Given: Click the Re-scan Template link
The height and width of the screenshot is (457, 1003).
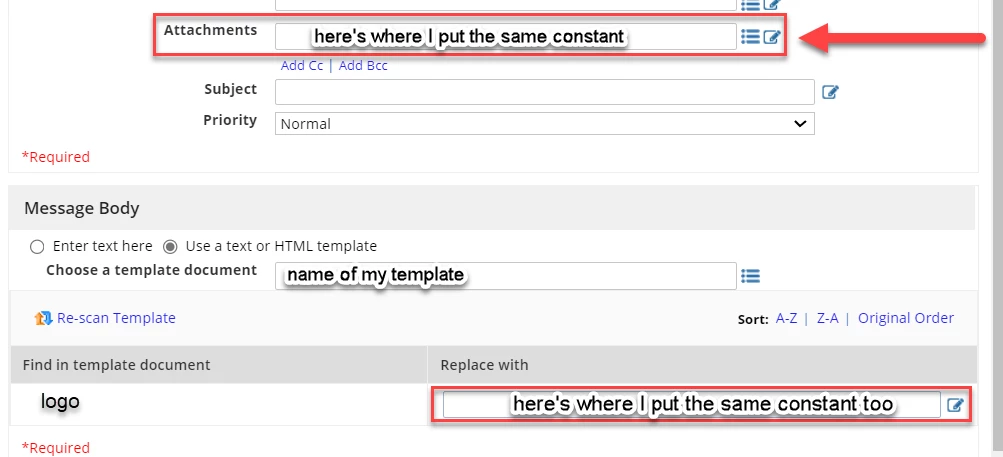Looking at the screenshot, I should point(116,318).
